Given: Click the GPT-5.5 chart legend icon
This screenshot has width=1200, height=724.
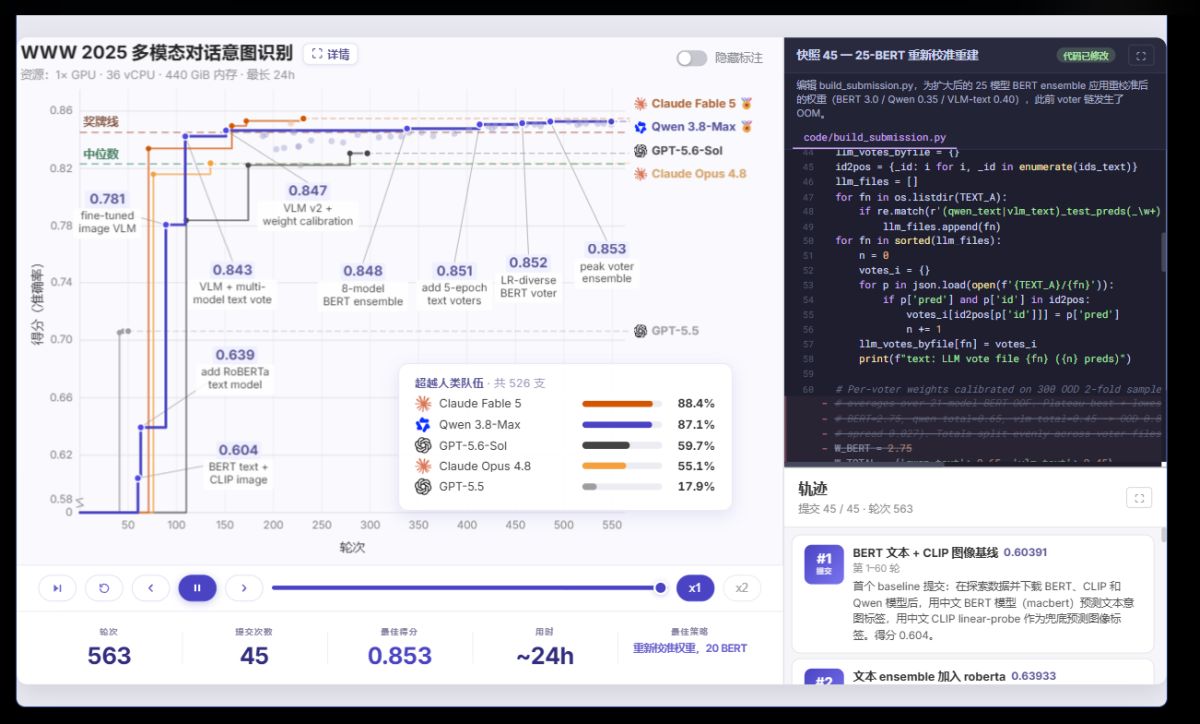Looking at the screenshot, I should [x=641, y=331].
